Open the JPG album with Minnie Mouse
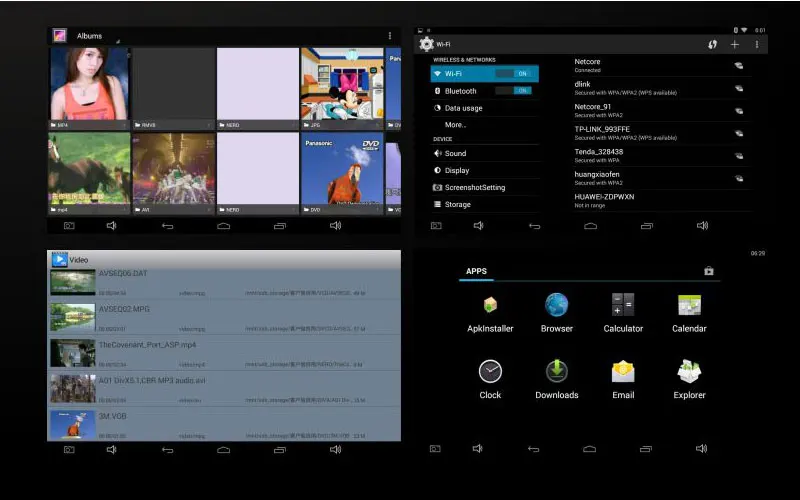Viewport: 800px width, 500px height. [342, 88]
